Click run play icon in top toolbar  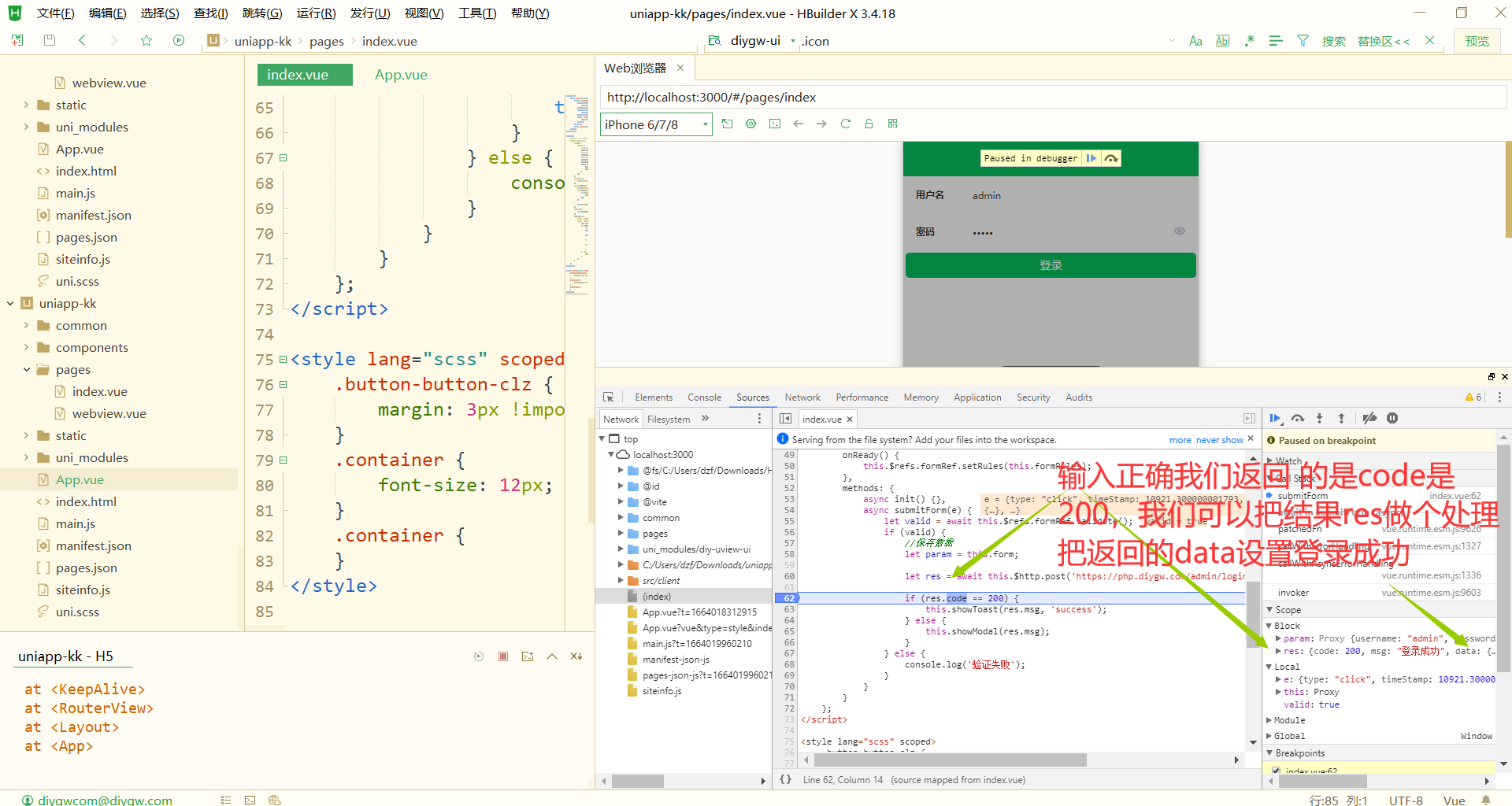pyautogui.click(x=179, y=40)
